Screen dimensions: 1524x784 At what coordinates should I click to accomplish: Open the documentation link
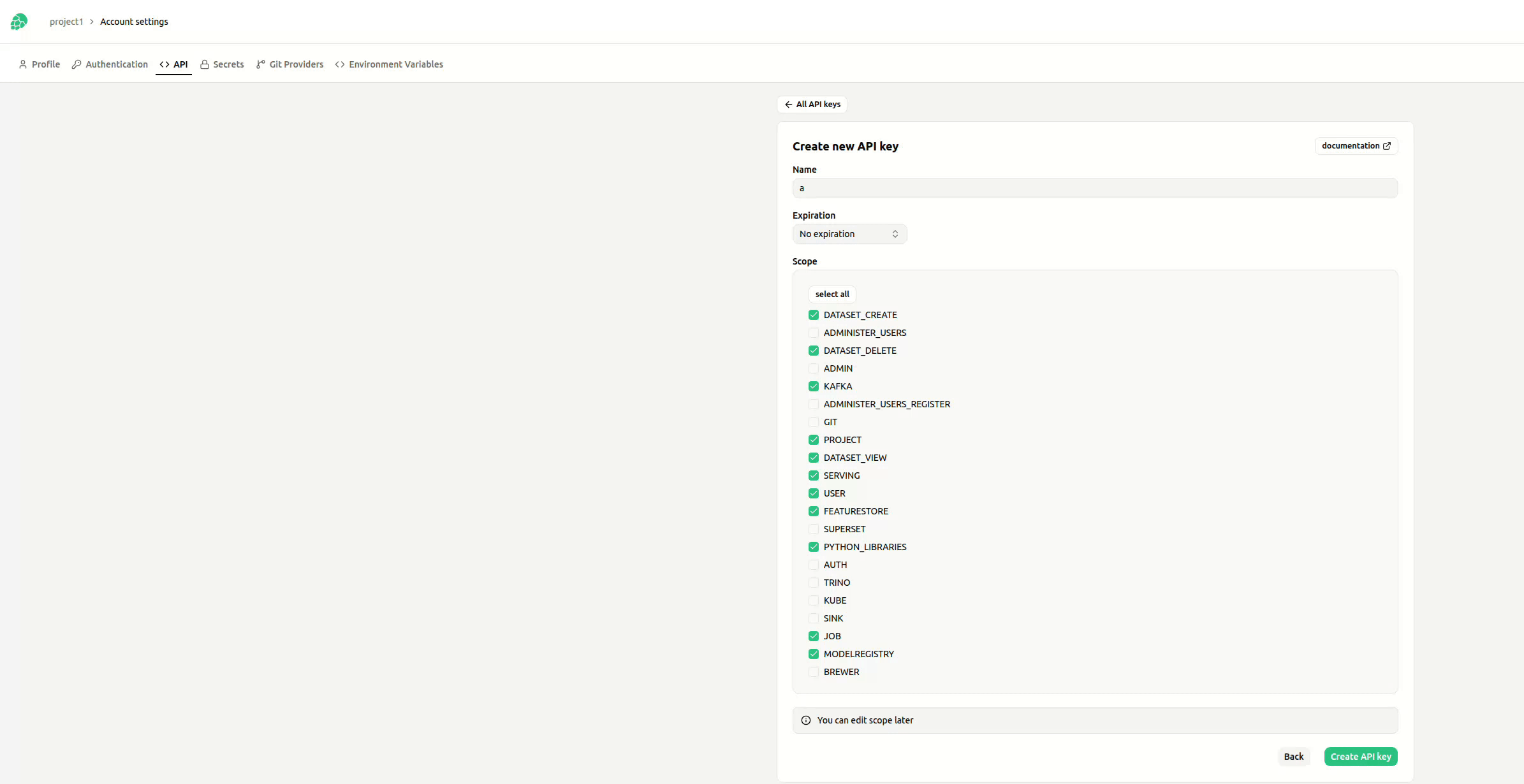(x=1356, y=146)
